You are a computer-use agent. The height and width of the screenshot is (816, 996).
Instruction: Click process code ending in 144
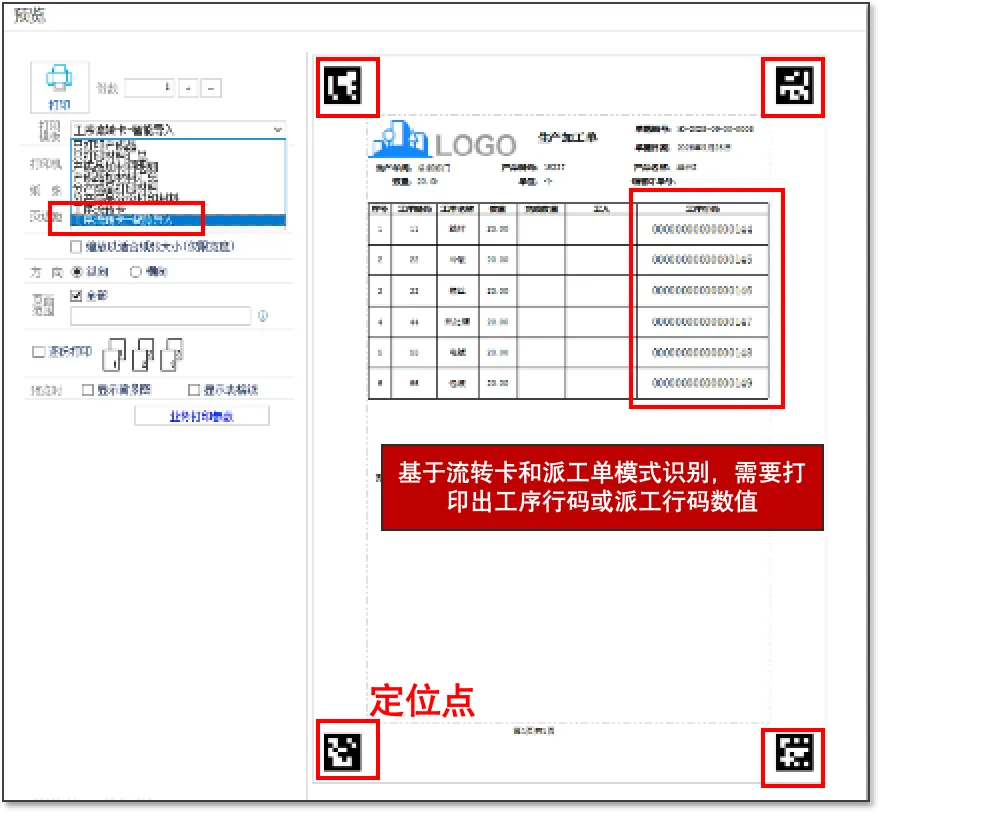[703, 229]
